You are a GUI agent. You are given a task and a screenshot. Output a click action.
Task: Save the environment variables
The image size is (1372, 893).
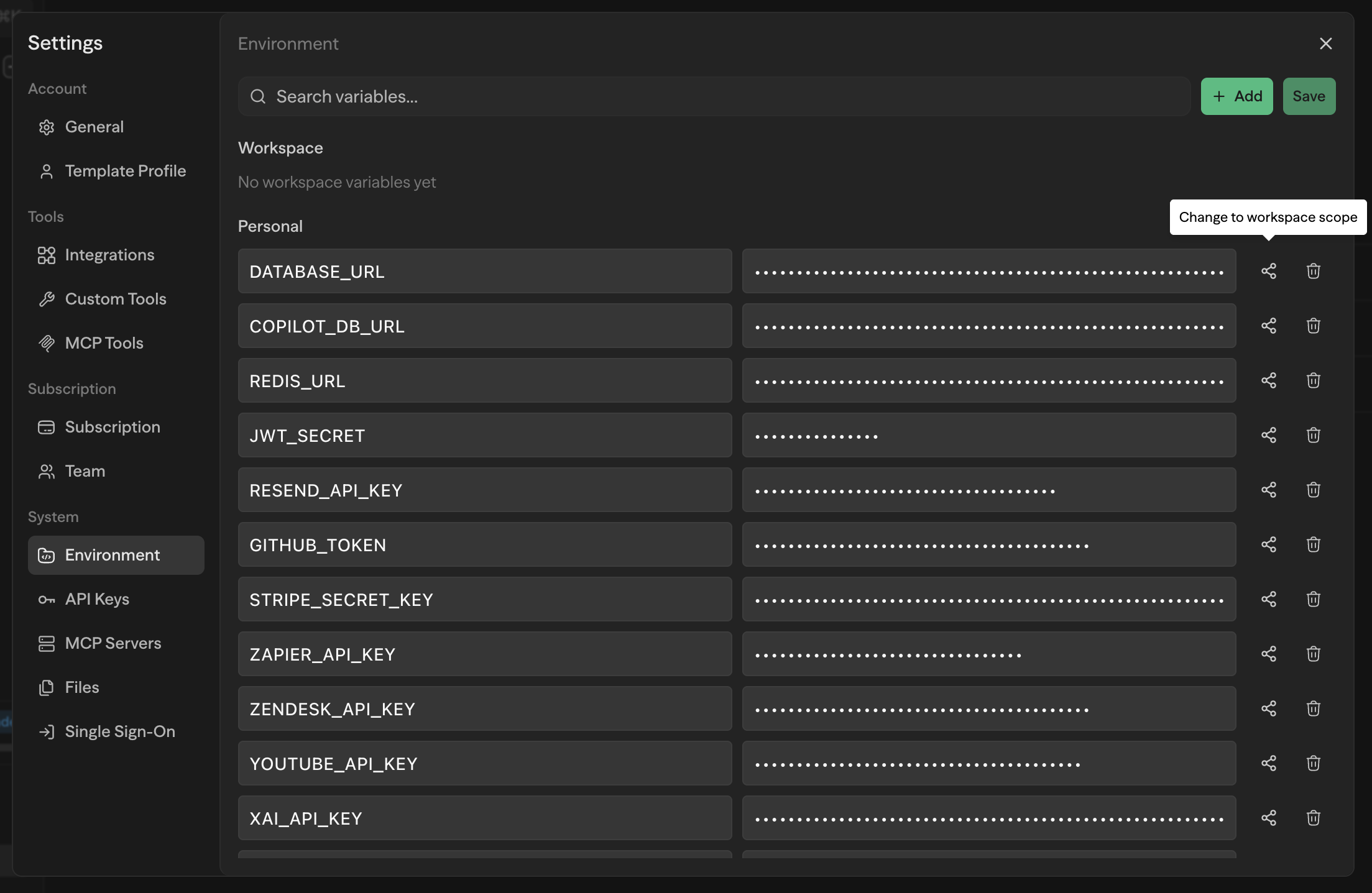[x=1309, y=96]
